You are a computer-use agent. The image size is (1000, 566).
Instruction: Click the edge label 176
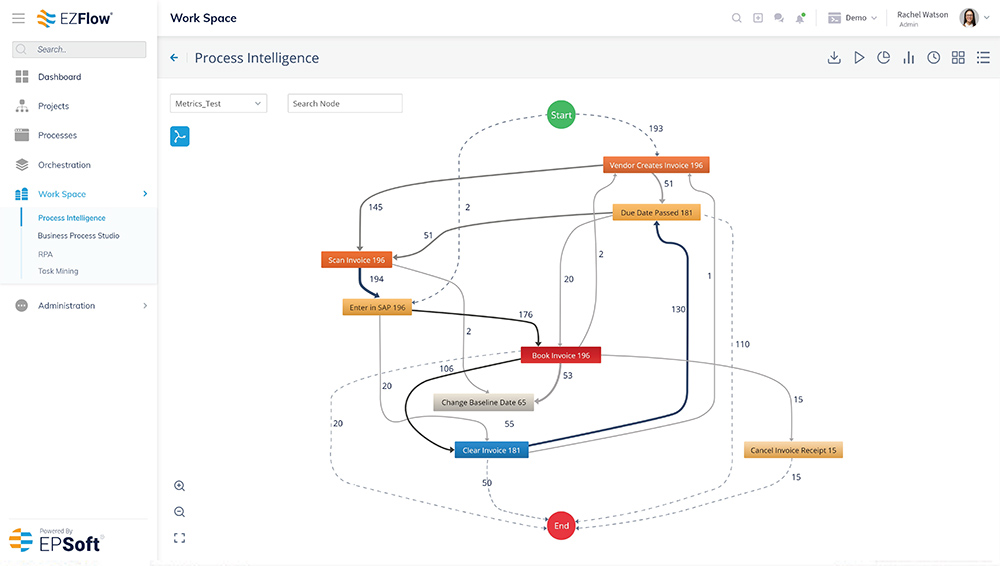coord(526,314)
